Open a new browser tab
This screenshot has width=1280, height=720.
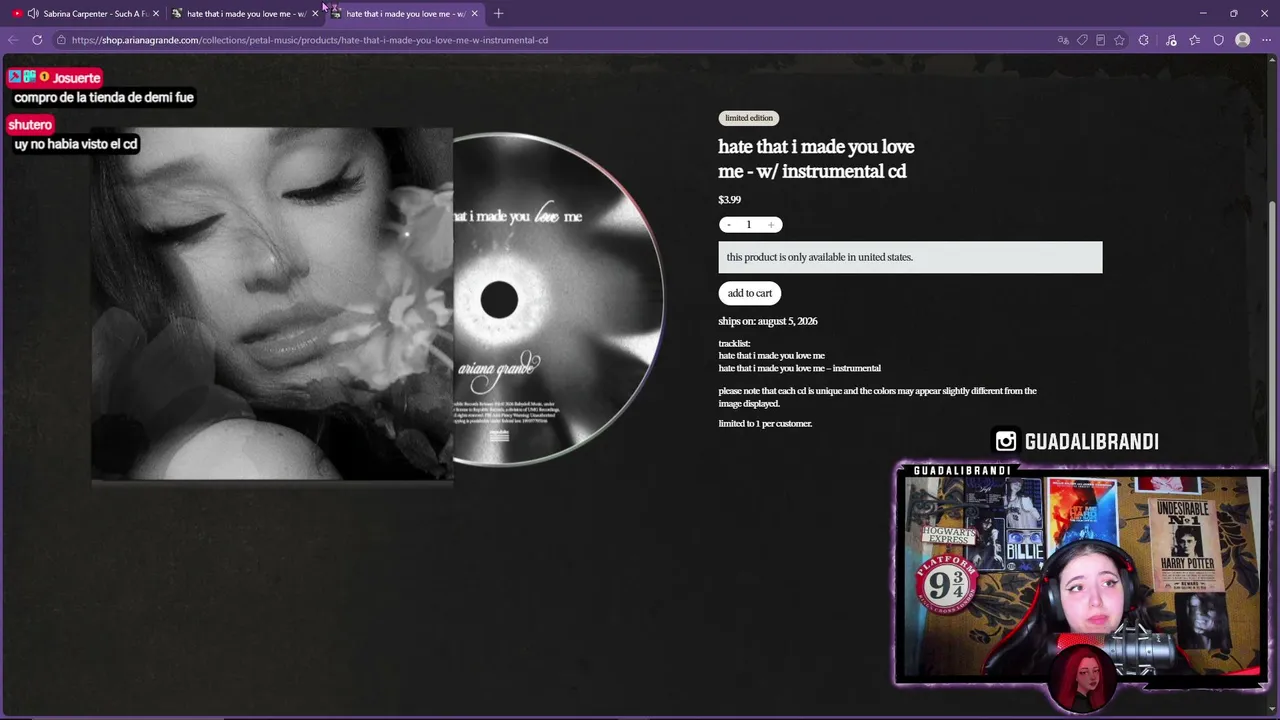point(499,13)
